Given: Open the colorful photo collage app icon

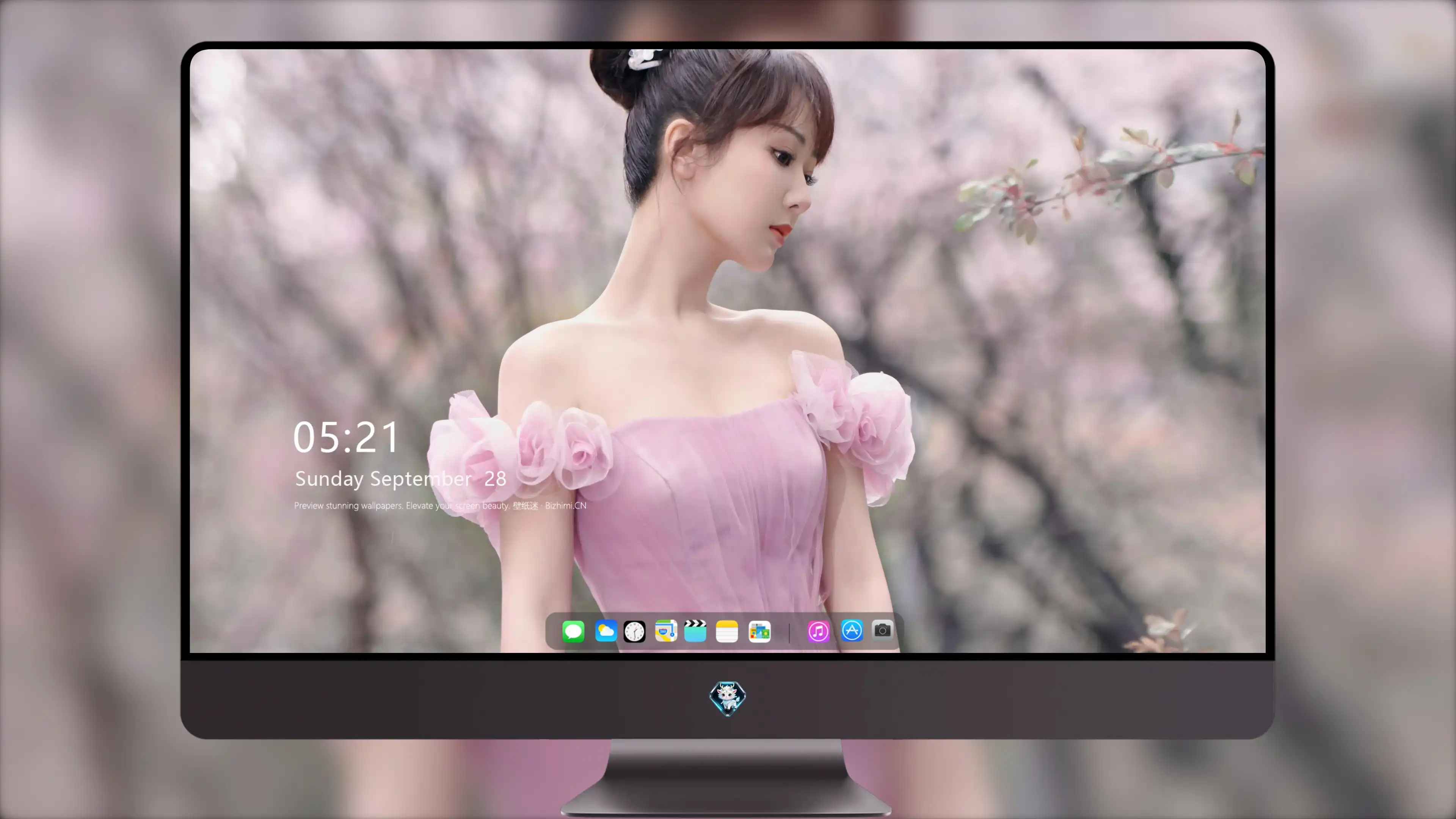Looking at the screenshot, I should pos(759,631).
